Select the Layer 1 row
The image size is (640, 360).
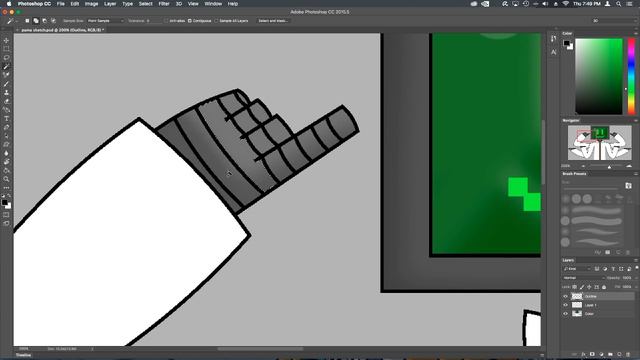(598, 305)
